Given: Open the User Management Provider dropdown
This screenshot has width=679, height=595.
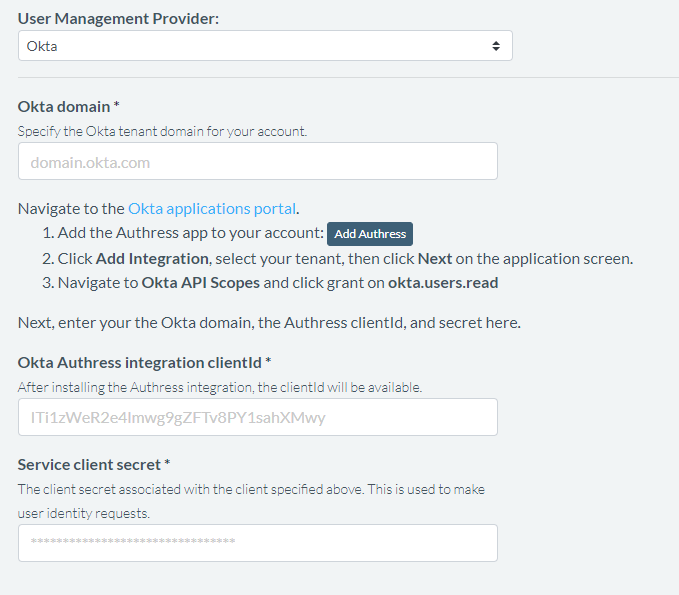Looking at the screenshot, I should [x=264, y=46].
